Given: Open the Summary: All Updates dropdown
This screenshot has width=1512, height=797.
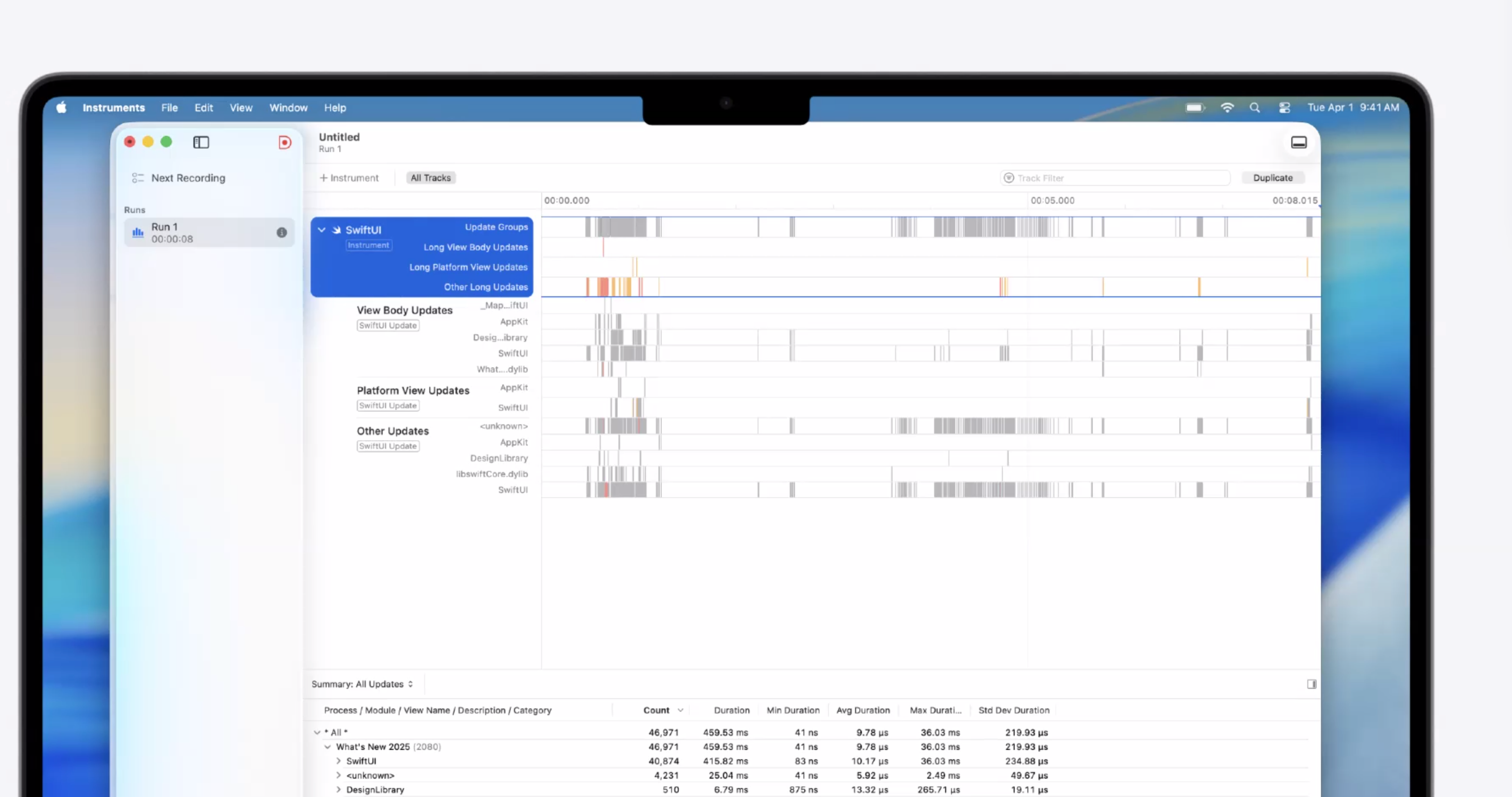Looking at the screenshot, I should click(362, 684).
